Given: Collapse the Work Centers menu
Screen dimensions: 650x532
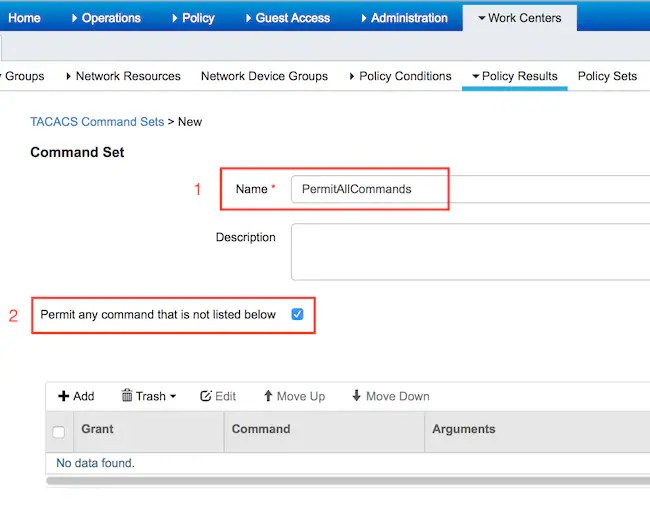Looking at the screenshot, I should 520,18.
